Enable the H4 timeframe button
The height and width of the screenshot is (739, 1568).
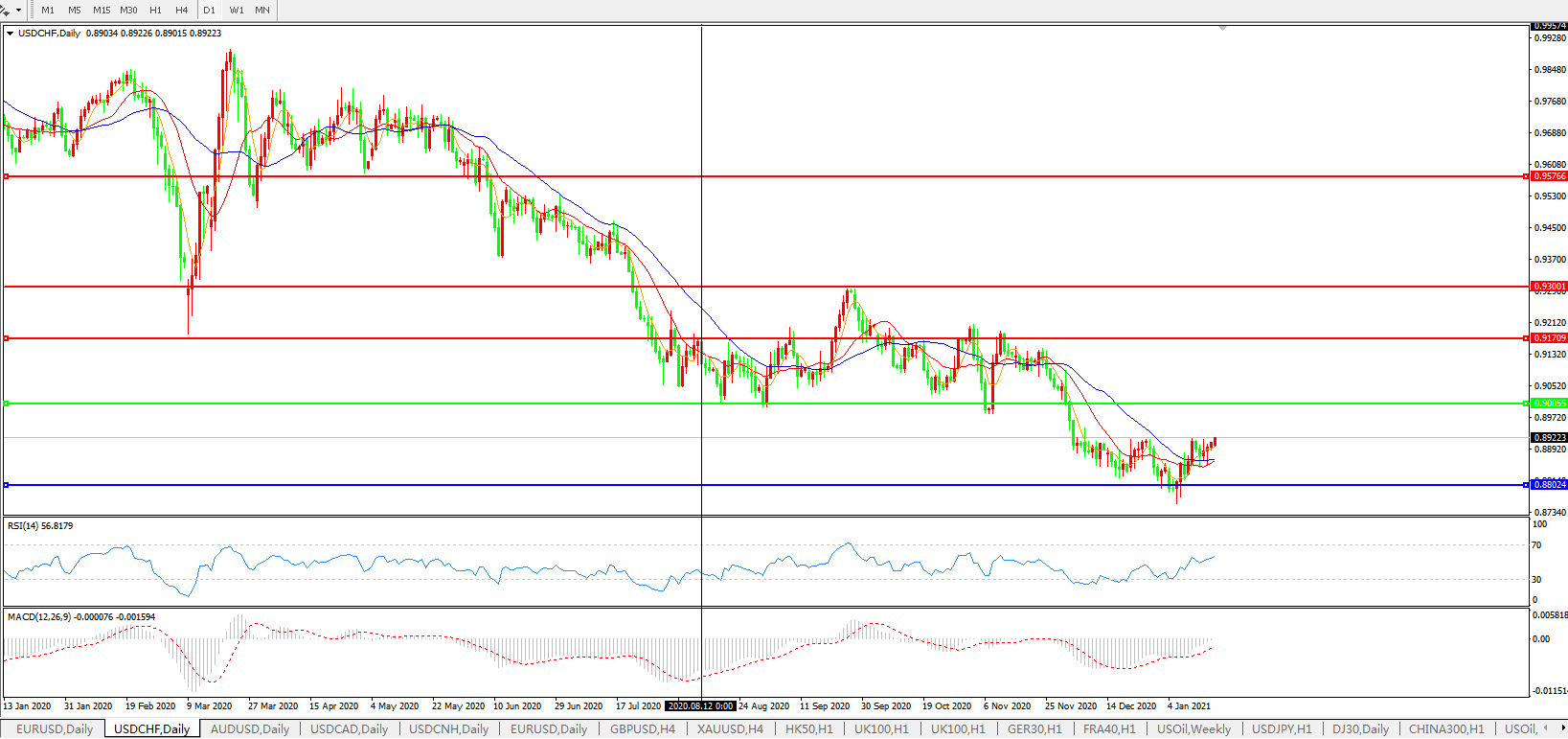pyautogui.click(x=182, y=10)
